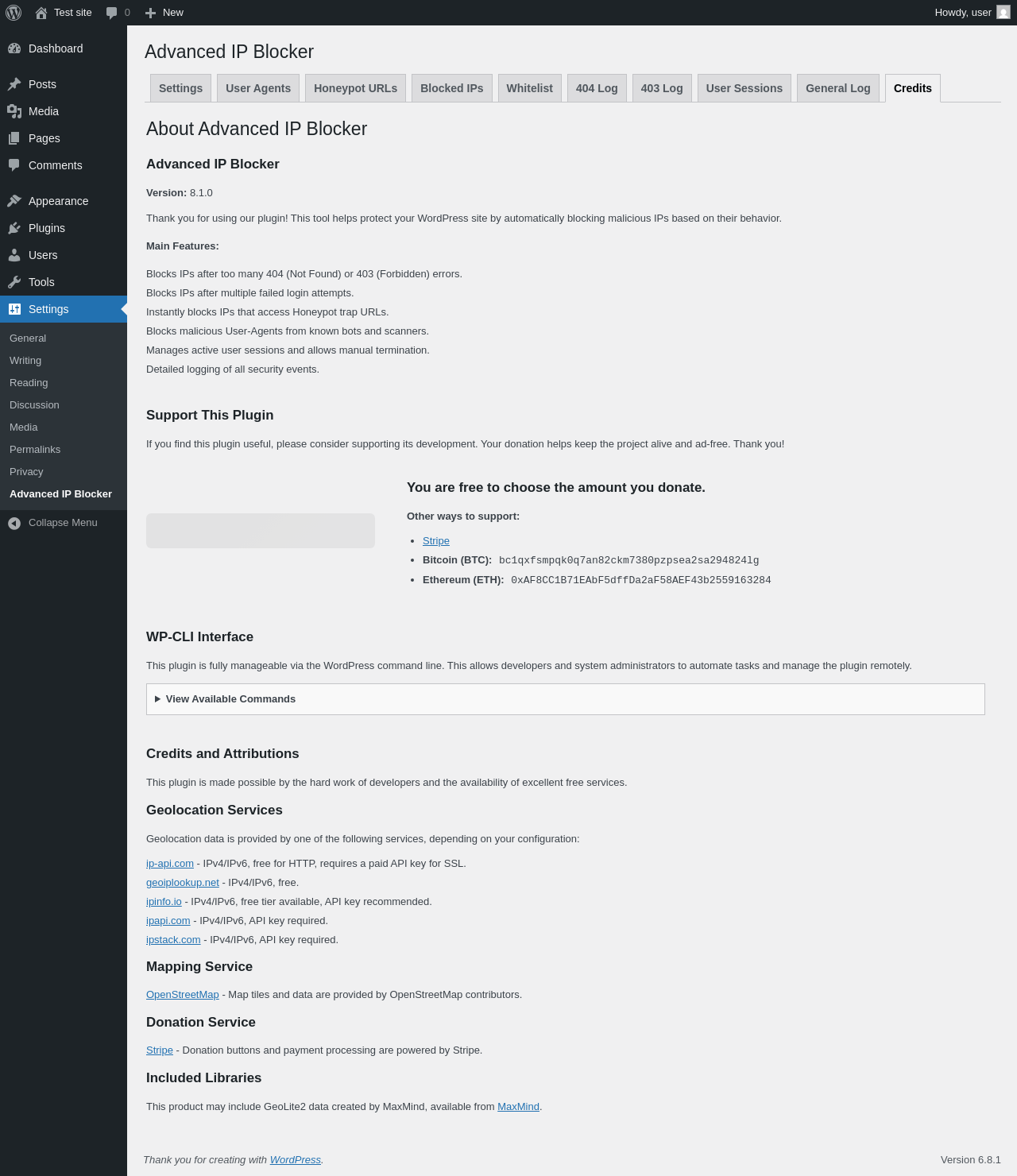Open the Honeypot URLs tab
The width and height of the screenshot is (1017, 1176).
[355, 88]
